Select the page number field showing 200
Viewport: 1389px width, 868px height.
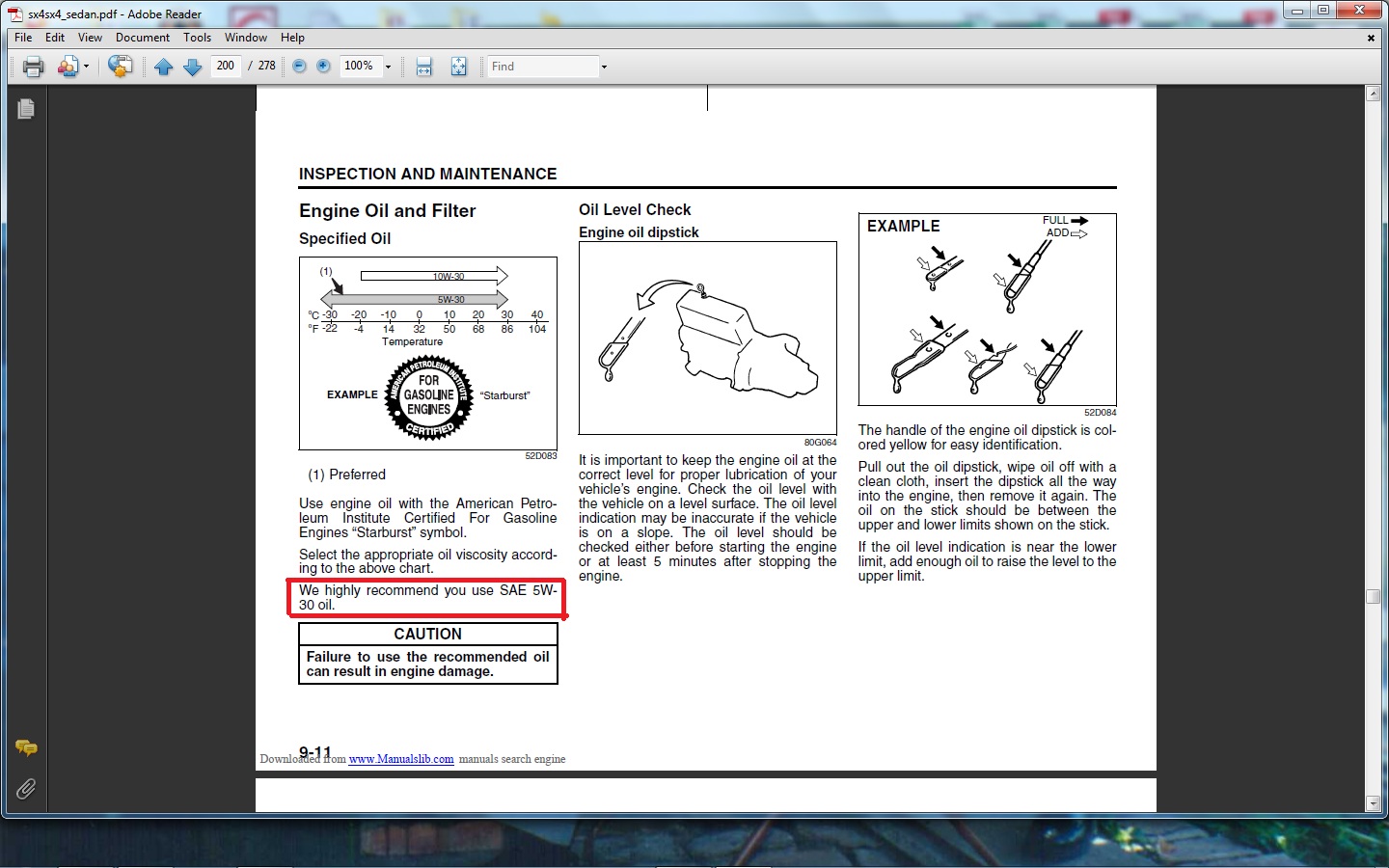[226, 66]
